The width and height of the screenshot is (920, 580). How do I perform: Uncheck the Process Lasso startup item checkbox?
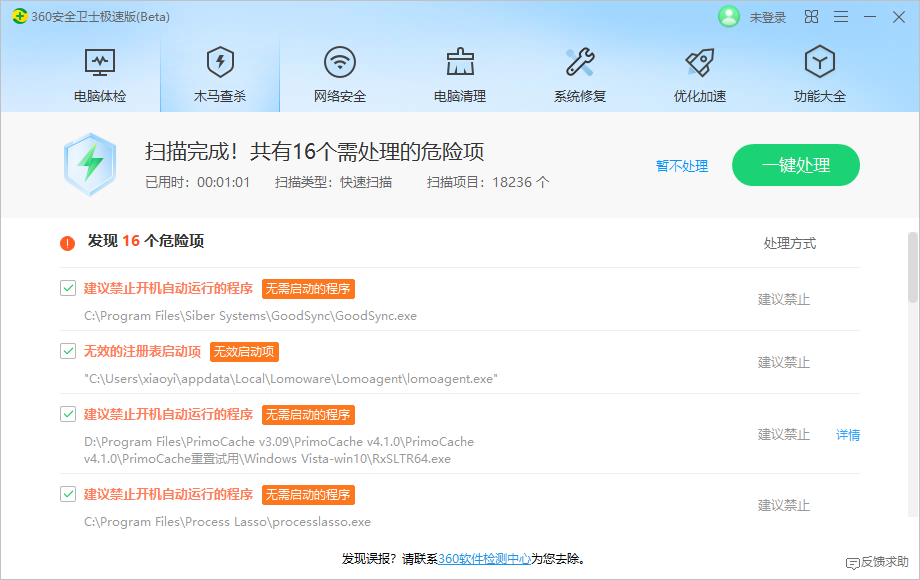click(68, 494)
